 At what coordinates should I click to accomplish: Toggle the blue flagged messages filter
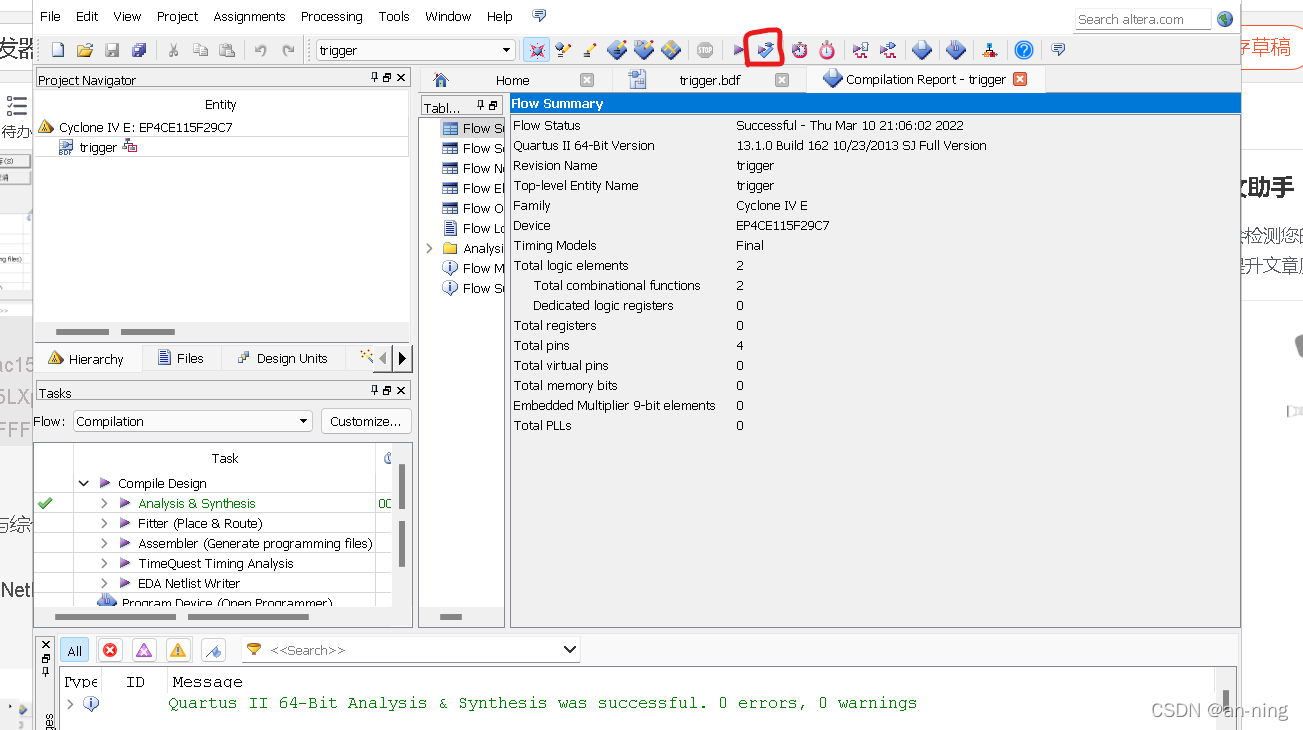pos(213,650)
